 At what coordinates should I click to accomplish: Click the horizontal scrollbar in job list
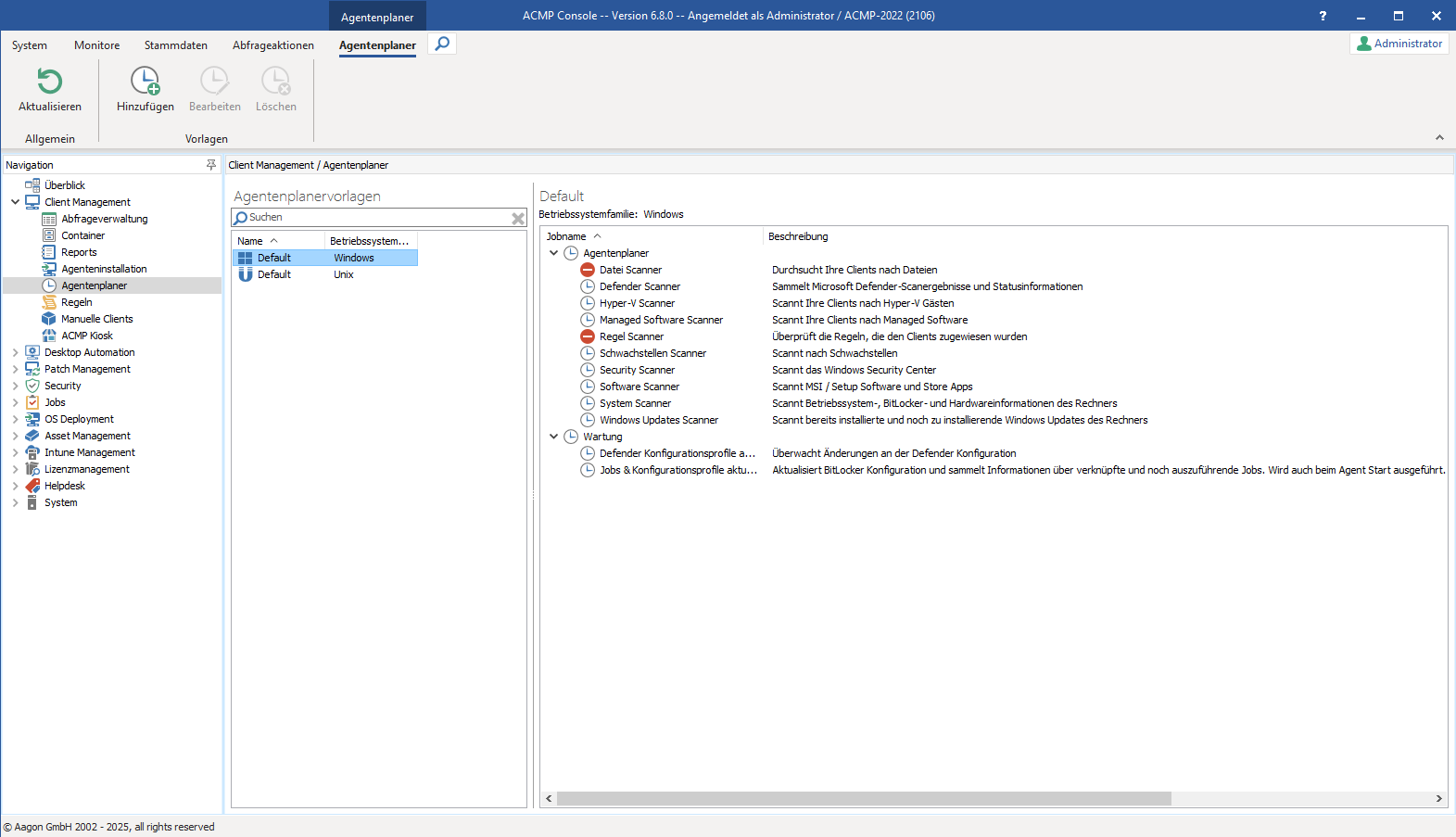pos(863,798)
